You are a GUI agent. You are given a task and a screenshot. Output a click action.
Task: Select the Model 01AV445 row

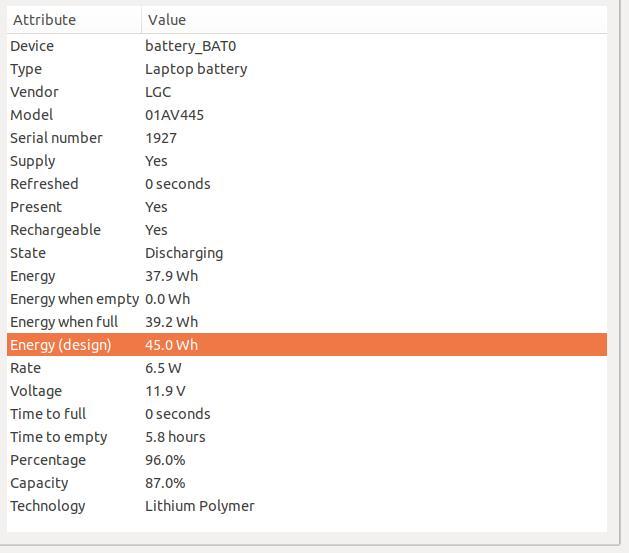pos(307,115)
